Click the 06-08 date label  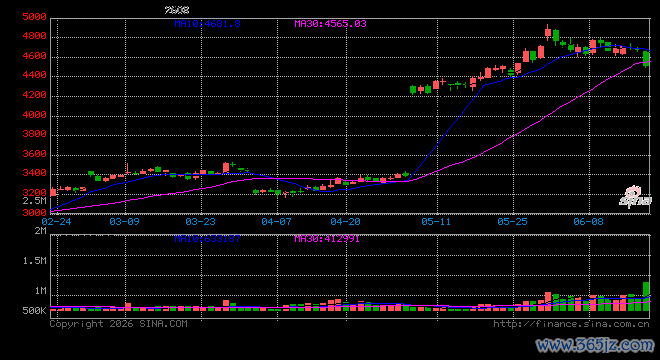588,222
